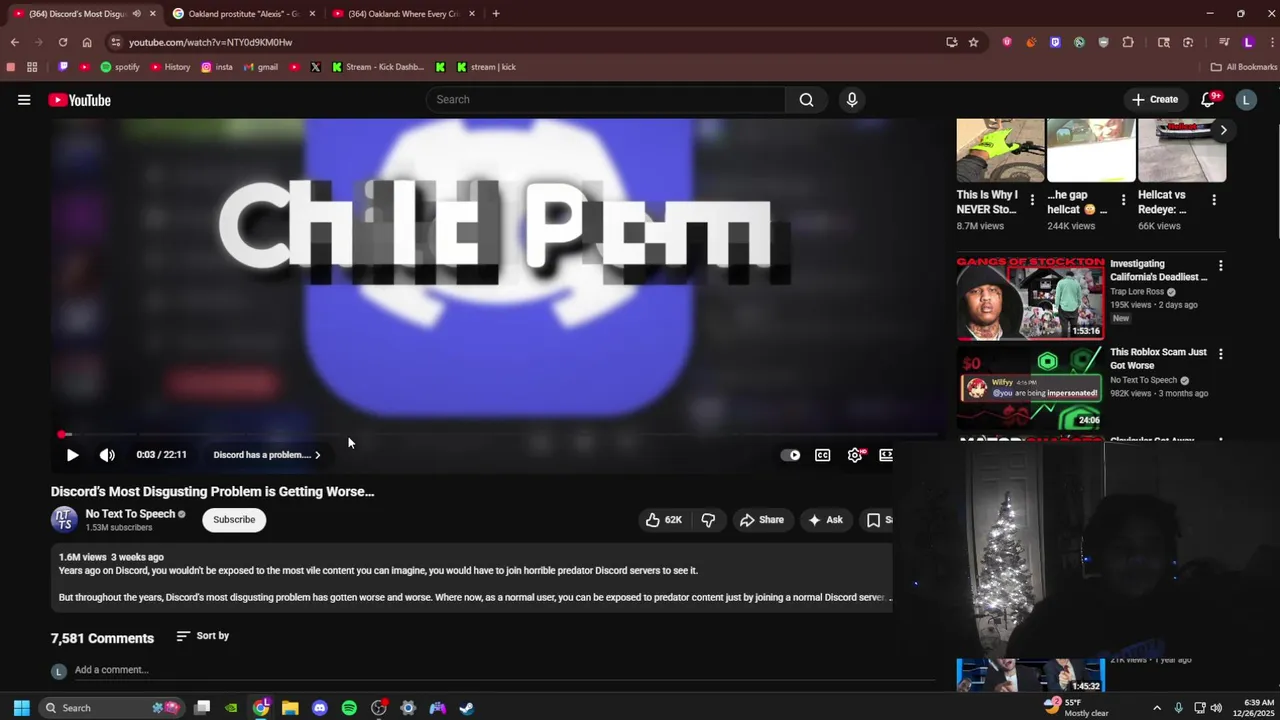
Task: Expand the 'Discord has a problem' chapter
Action: click(x=267, y=455)
